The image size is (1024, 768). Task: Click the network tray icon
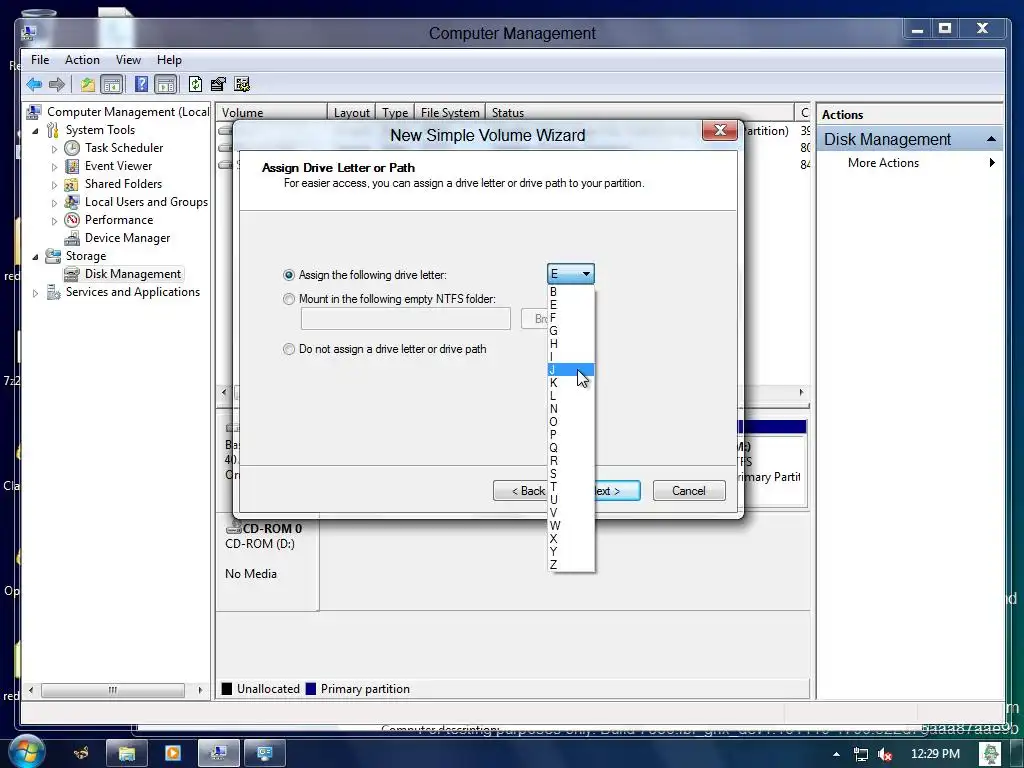click(861, 754)
